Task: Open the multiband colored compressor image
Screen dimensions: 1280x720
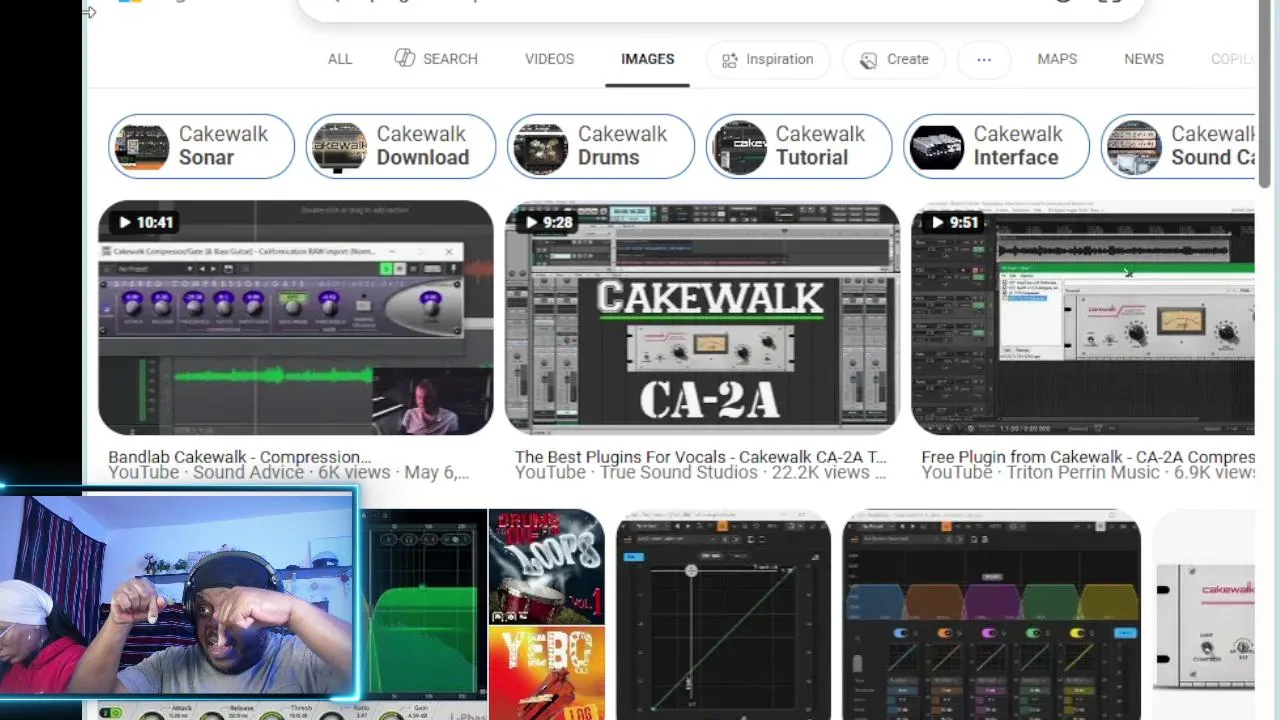Action: pyautogui.click(x=991, y=615)
